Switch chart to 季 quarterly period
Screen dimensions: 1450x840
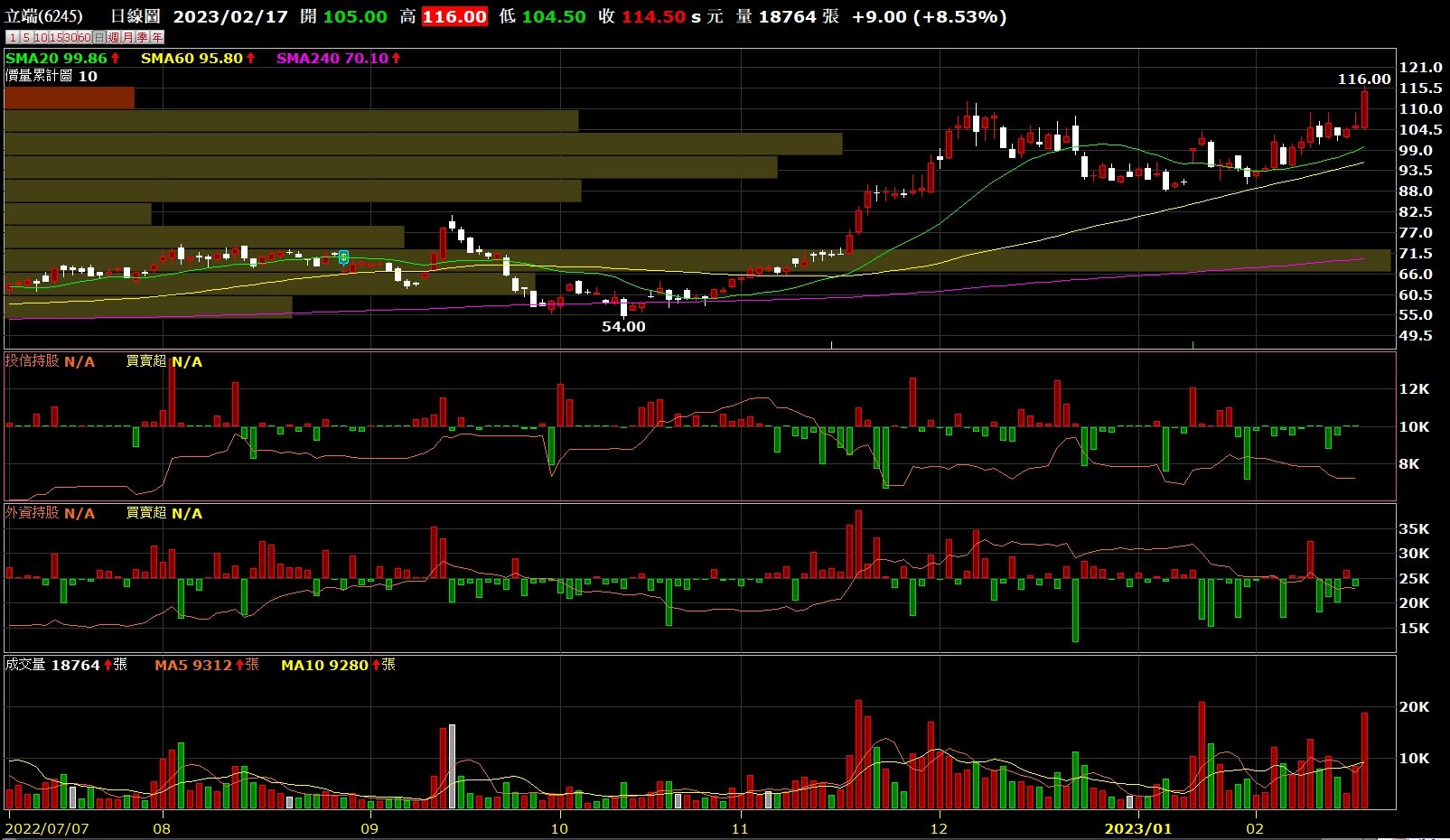tap(143, 37)
